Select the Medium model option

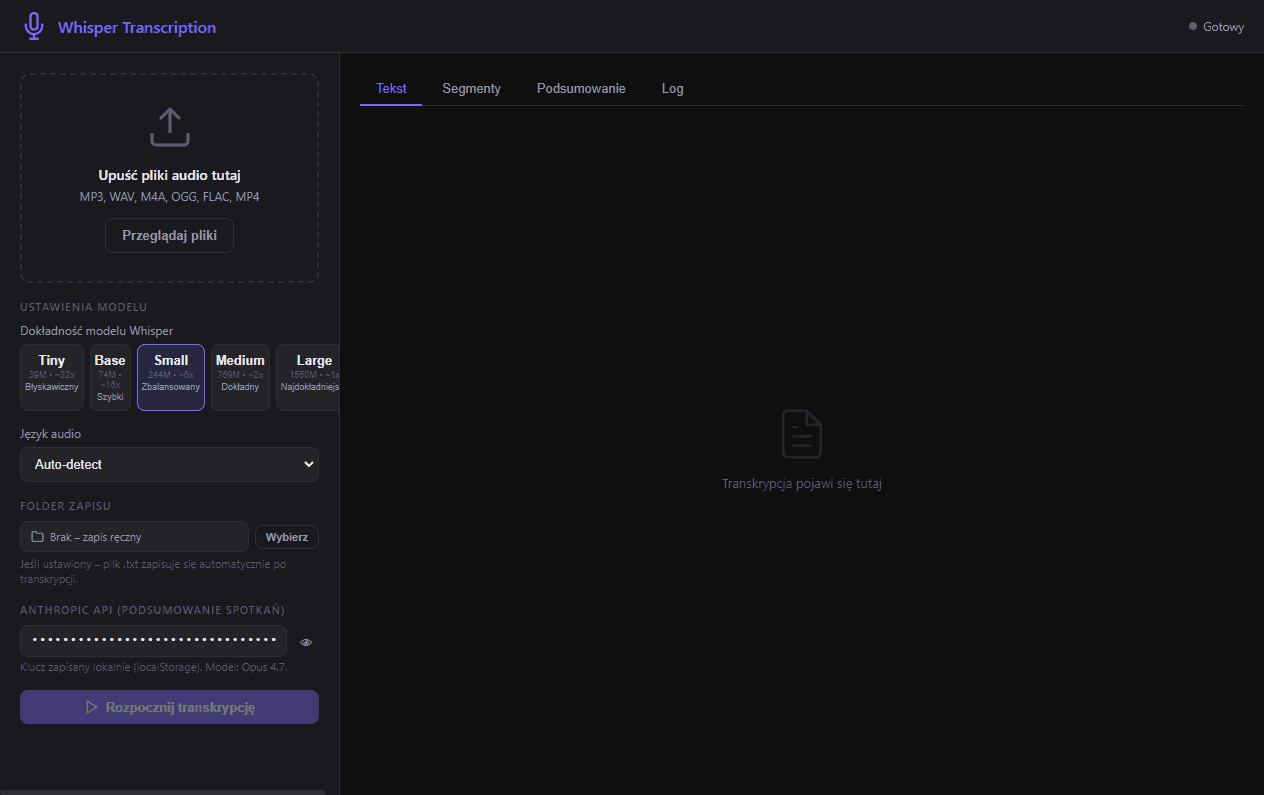(240, 378)
